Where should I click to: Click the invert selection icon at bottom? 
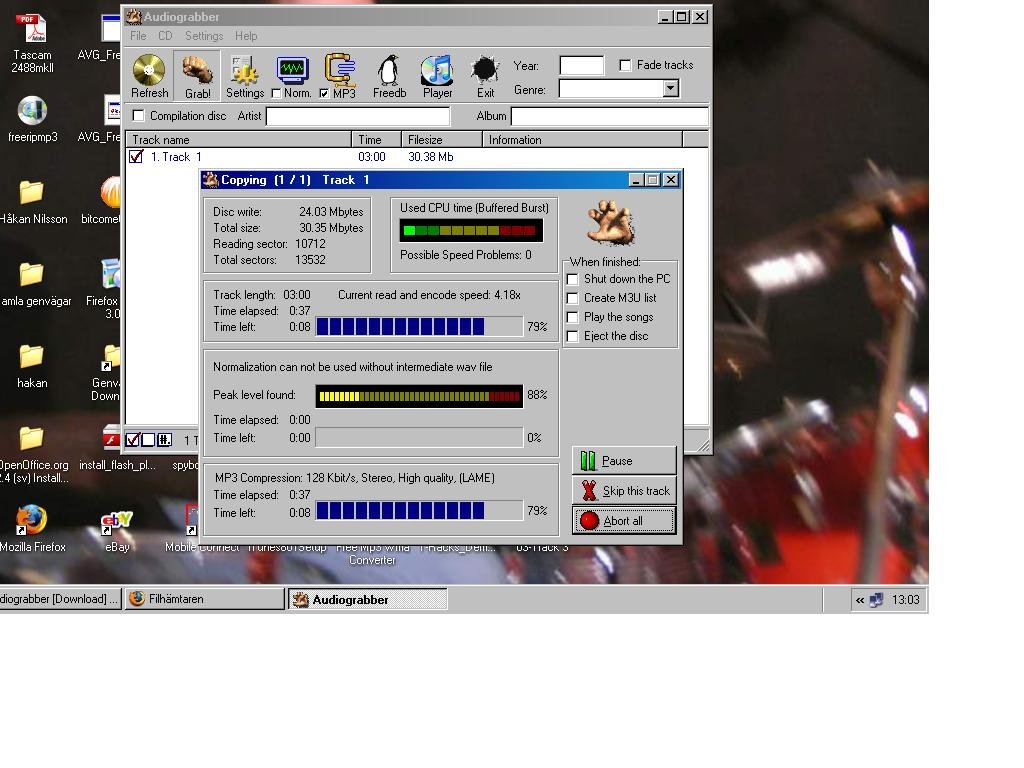point(164,440)
